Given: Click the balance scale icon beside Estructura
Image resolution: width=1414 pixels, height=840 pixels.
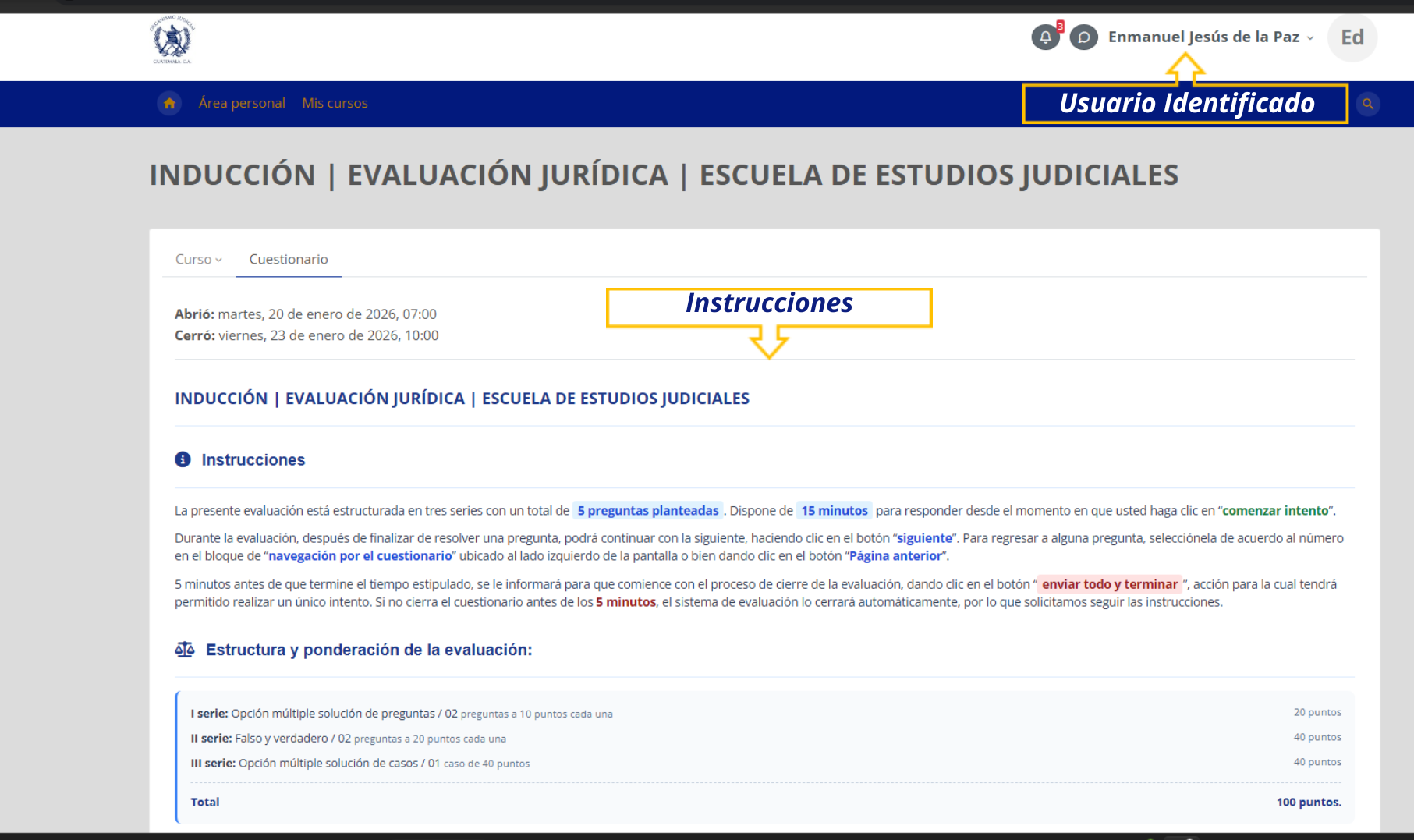Looking at the screenshot, I should tap(185, 650).
